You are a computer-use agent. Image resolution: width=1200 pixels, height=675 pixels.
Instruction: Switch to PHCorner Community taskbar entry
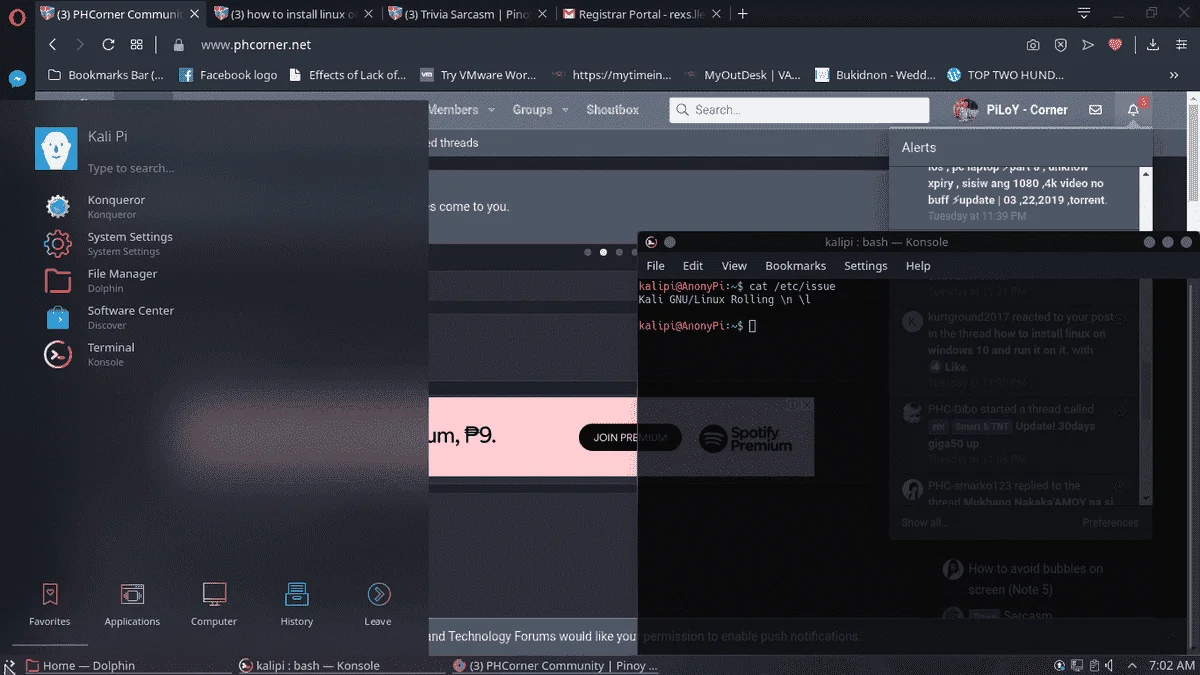coord(556,665)
